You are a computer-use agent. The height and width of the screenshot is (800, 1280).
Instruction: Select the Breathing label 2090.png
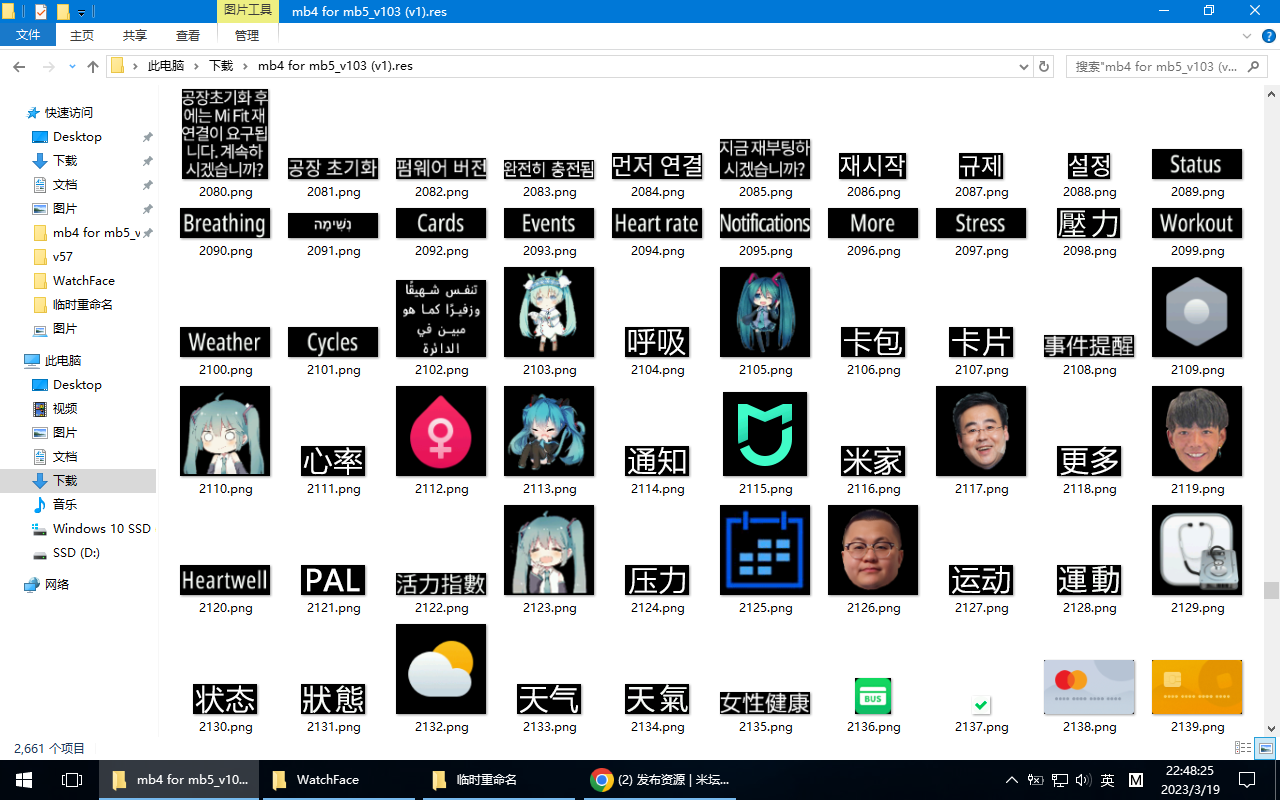coord(225,223)
